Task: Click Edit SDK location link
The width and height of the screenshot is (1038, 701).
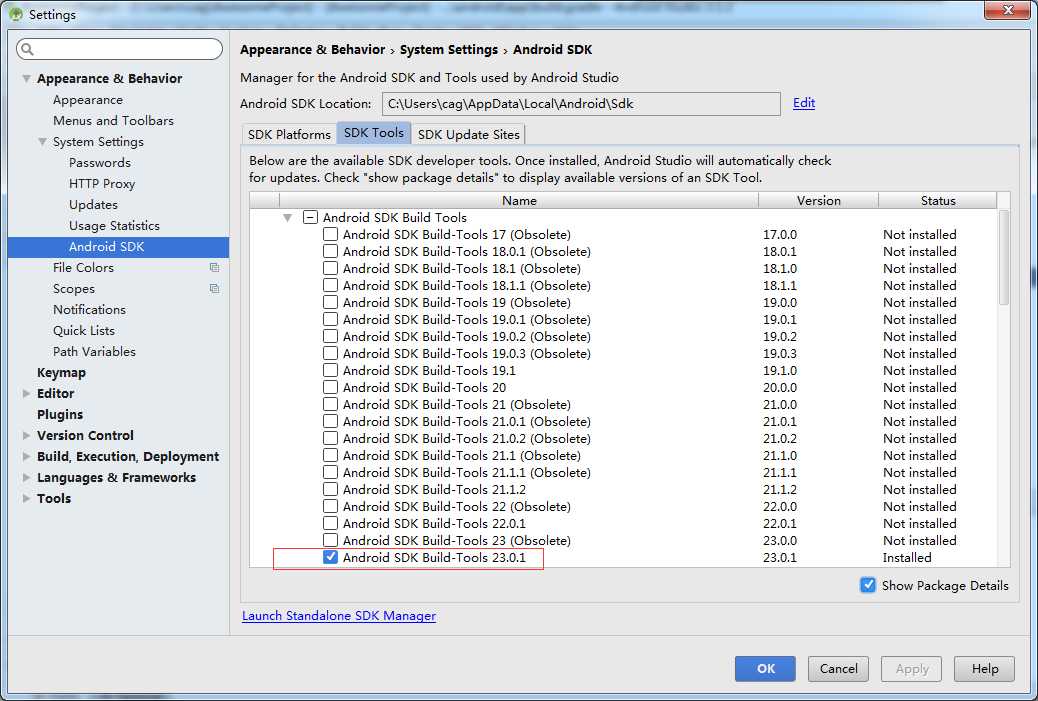Action: coord(804,103)
